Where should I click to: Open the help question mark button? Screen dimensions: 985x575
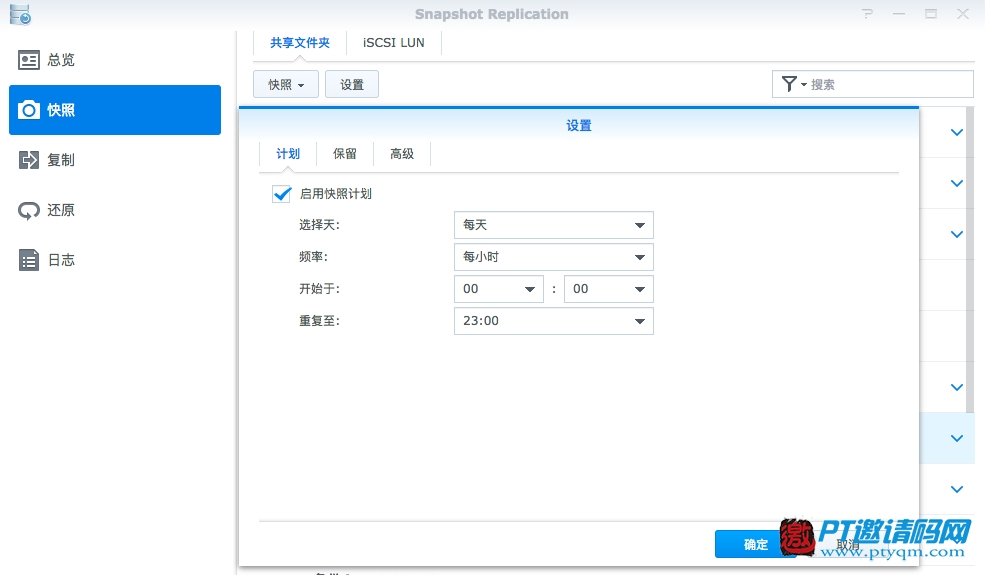(868, 14)
